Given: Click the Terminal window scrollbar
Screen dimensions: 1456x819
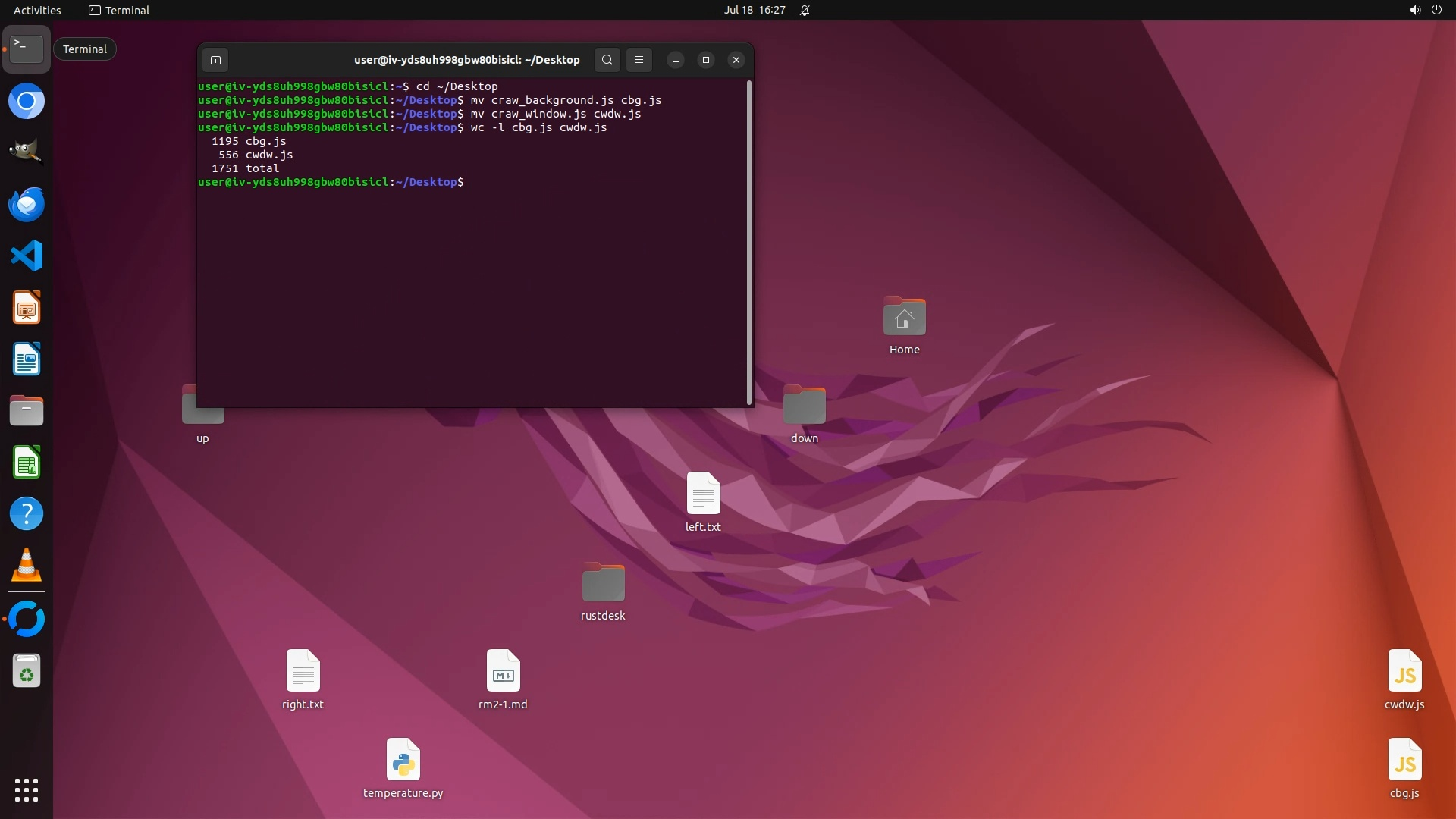Looking at the screenshot, I should pyautogui.click(x=749, y=243).
